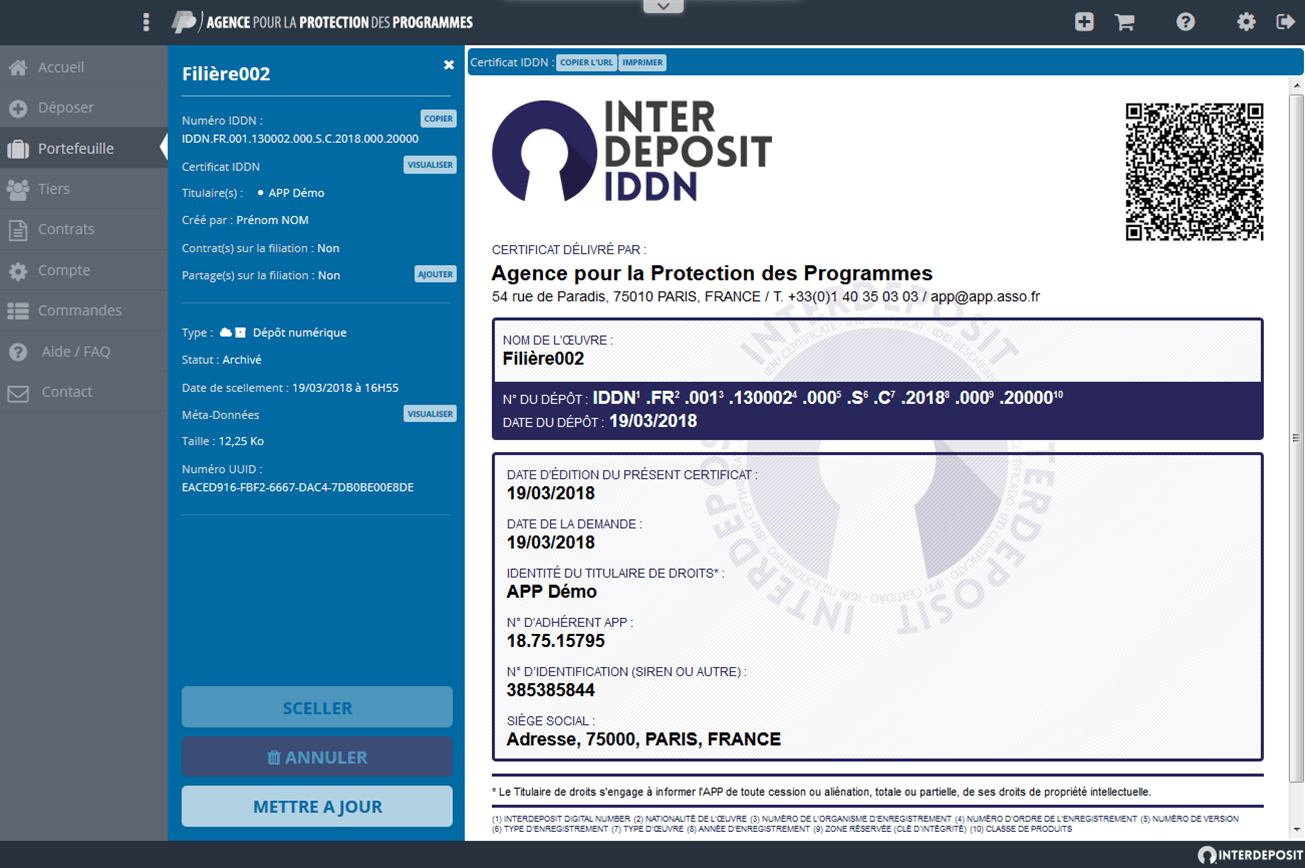Image resolution: width=1305 pixels, height=868 pixels.
Task: Click the logout exit icon
Action: (x=1286, y=22)
